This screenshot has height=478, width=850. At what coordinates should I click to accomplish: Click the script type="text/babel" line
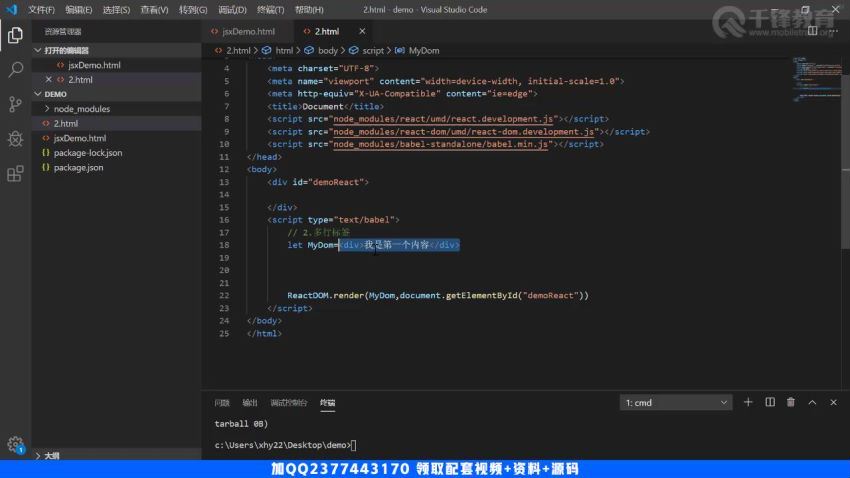333,220
